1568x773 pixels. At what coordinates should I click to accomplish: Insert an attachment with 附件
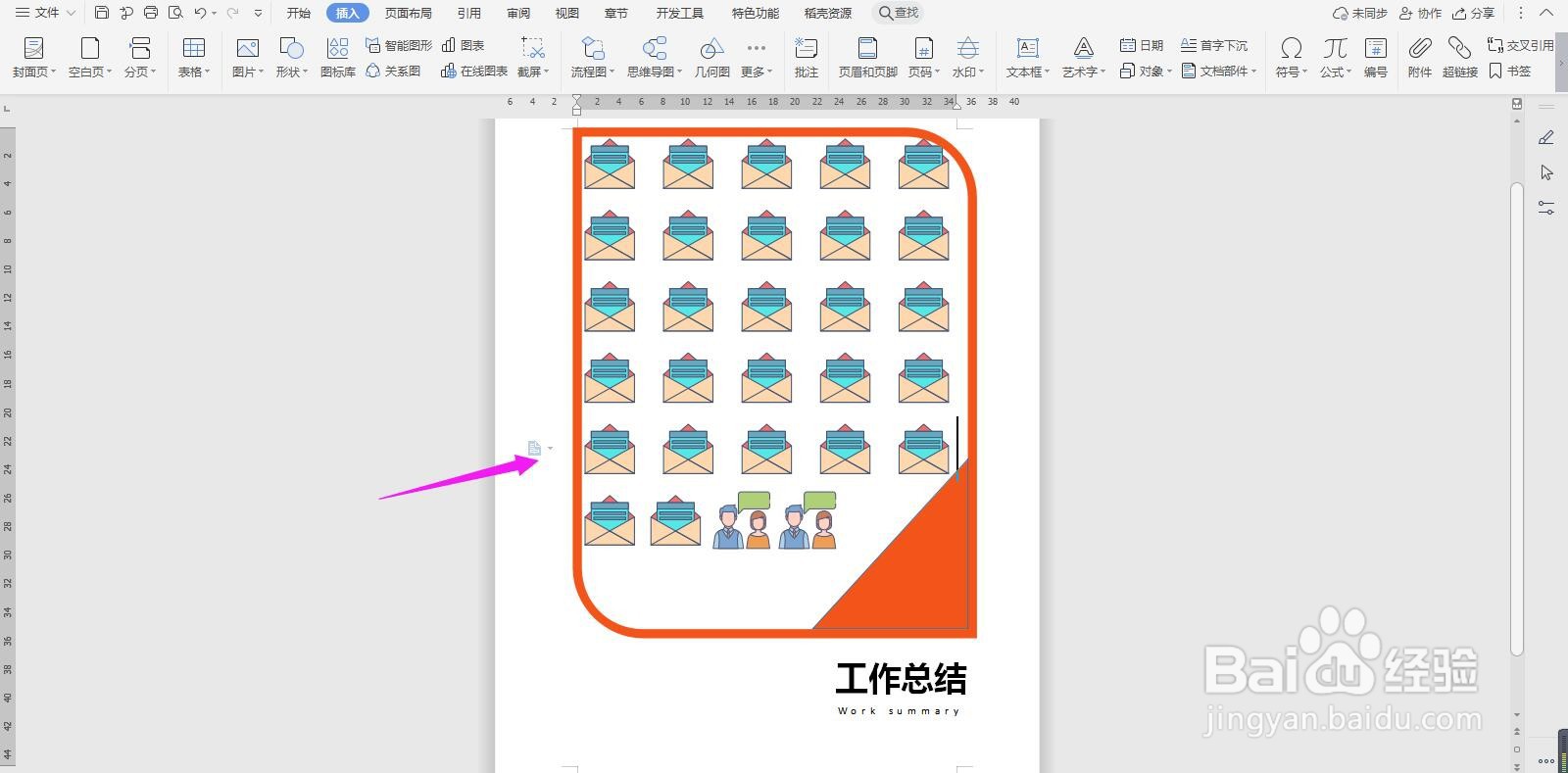(x=1420, y=58)
